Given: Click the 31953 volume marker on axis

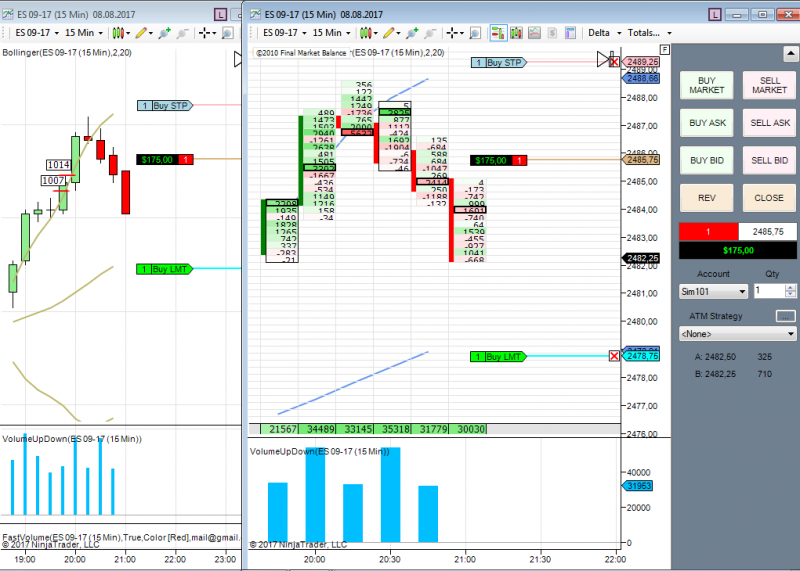Looking at the screenshot, I should click(x=637, y=486).
